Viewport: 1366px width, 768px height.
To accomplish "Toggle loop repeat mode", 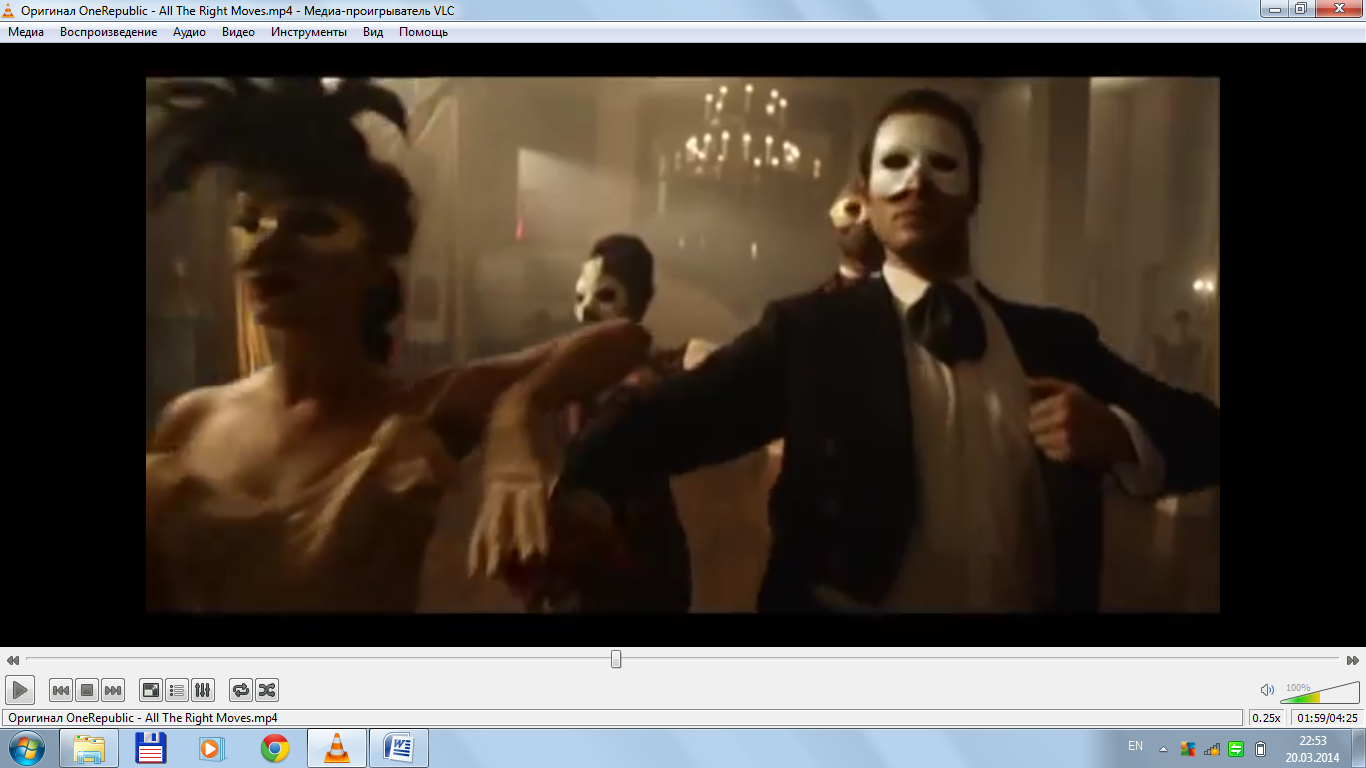I will pos(241,690).
